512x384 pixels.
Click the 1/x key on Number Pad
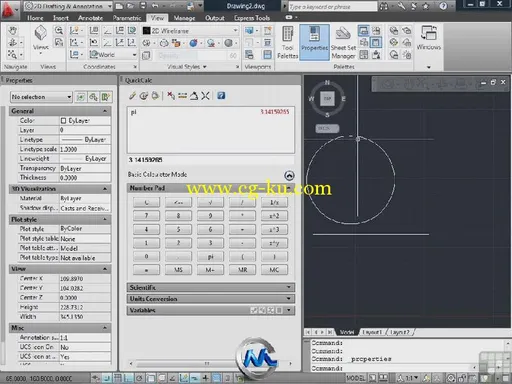[274, 202]
